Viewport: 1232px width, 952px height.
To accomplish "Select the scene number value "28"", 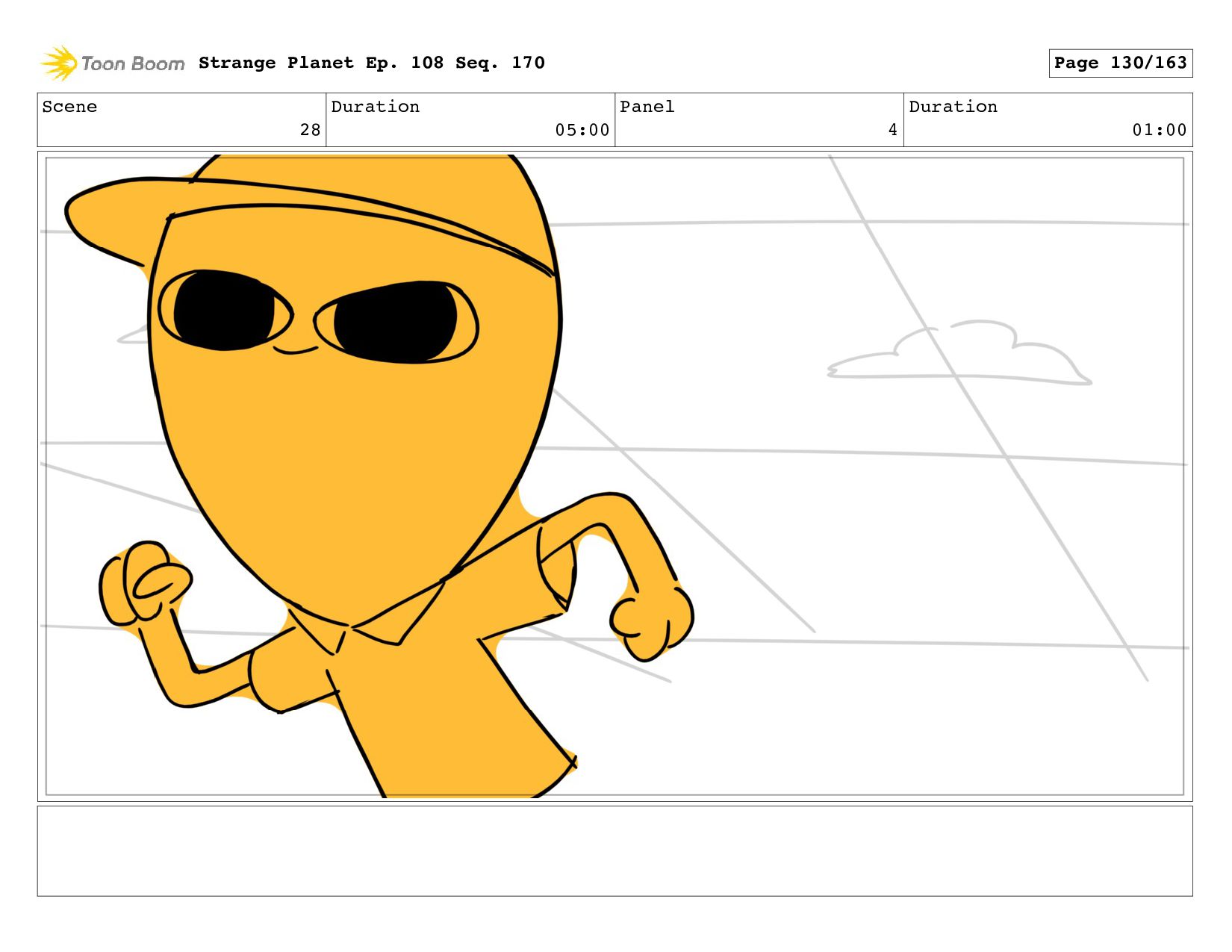I will click(311, 130).
